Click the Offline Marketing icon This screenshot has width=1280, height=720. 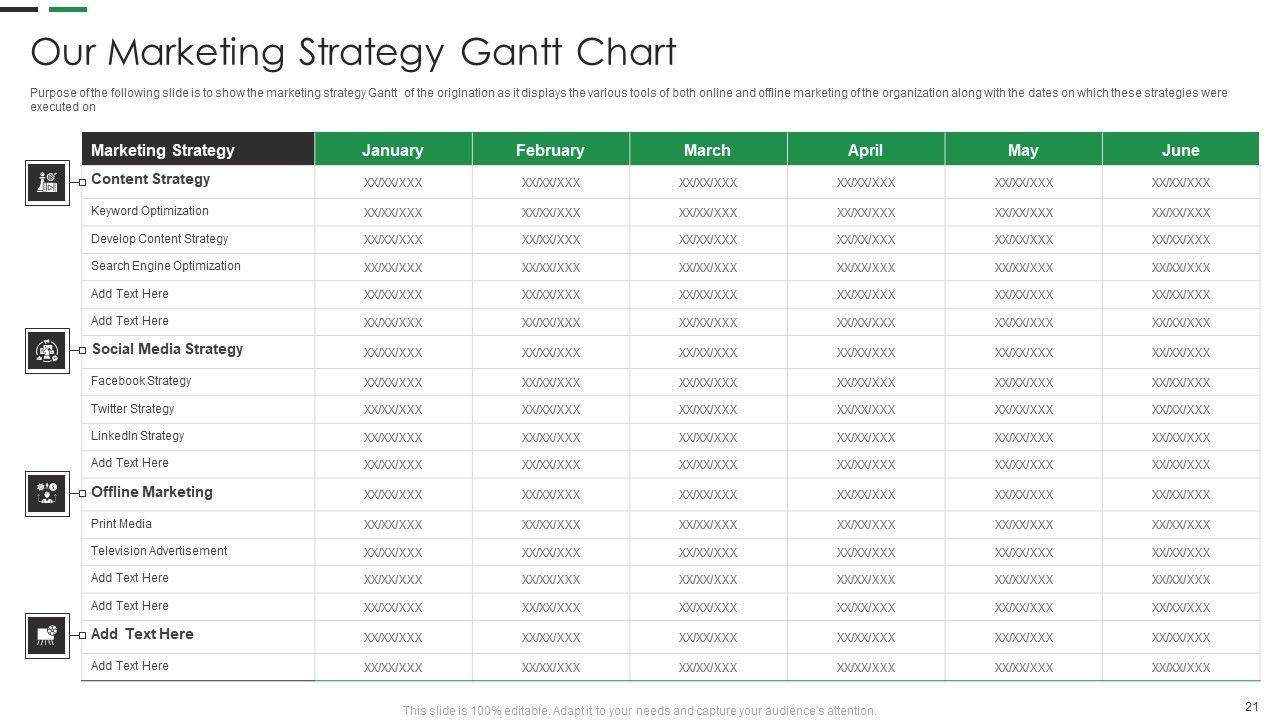coord(47,494)
